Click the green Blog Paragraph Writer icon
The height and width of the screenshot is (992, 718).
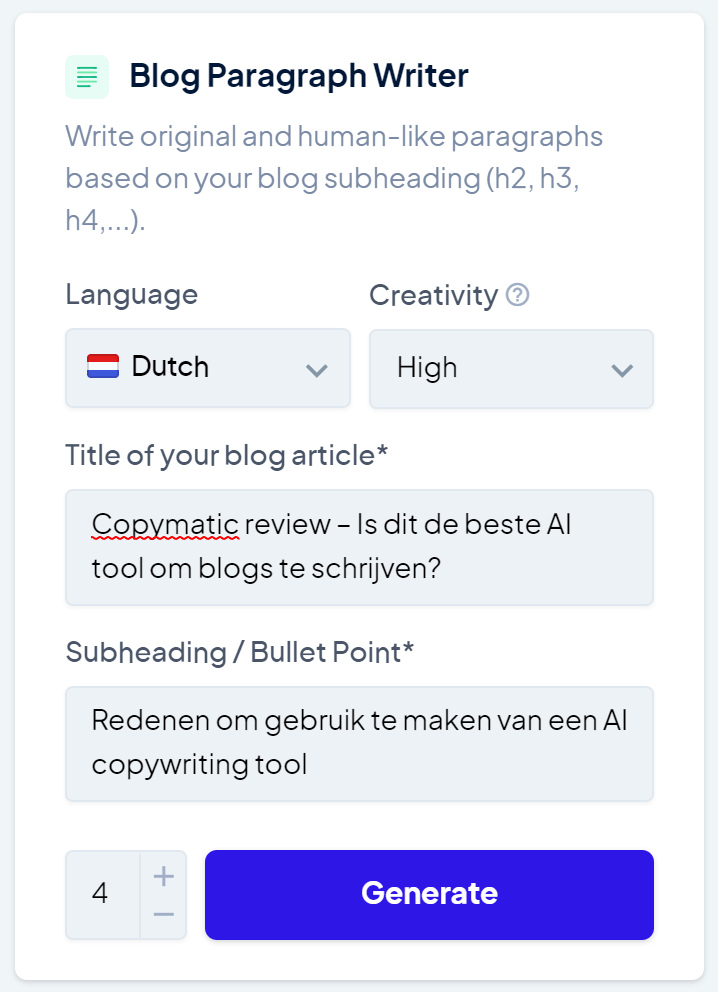click(x=87, y=77)
